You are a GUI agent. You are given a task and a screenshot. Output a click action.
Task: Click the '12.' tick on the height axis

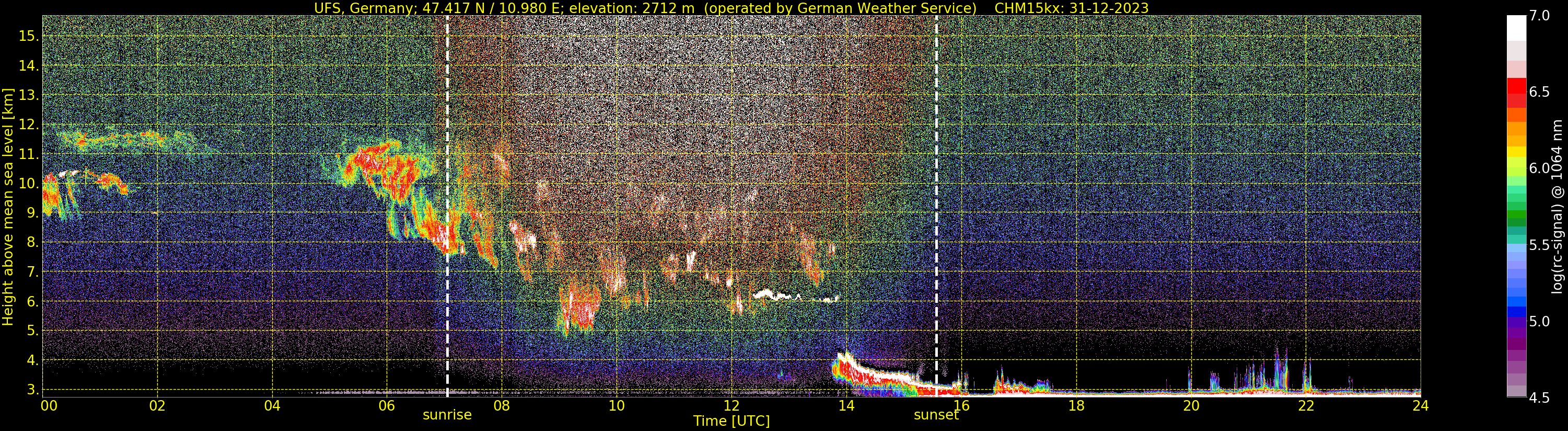pos(29,124)
